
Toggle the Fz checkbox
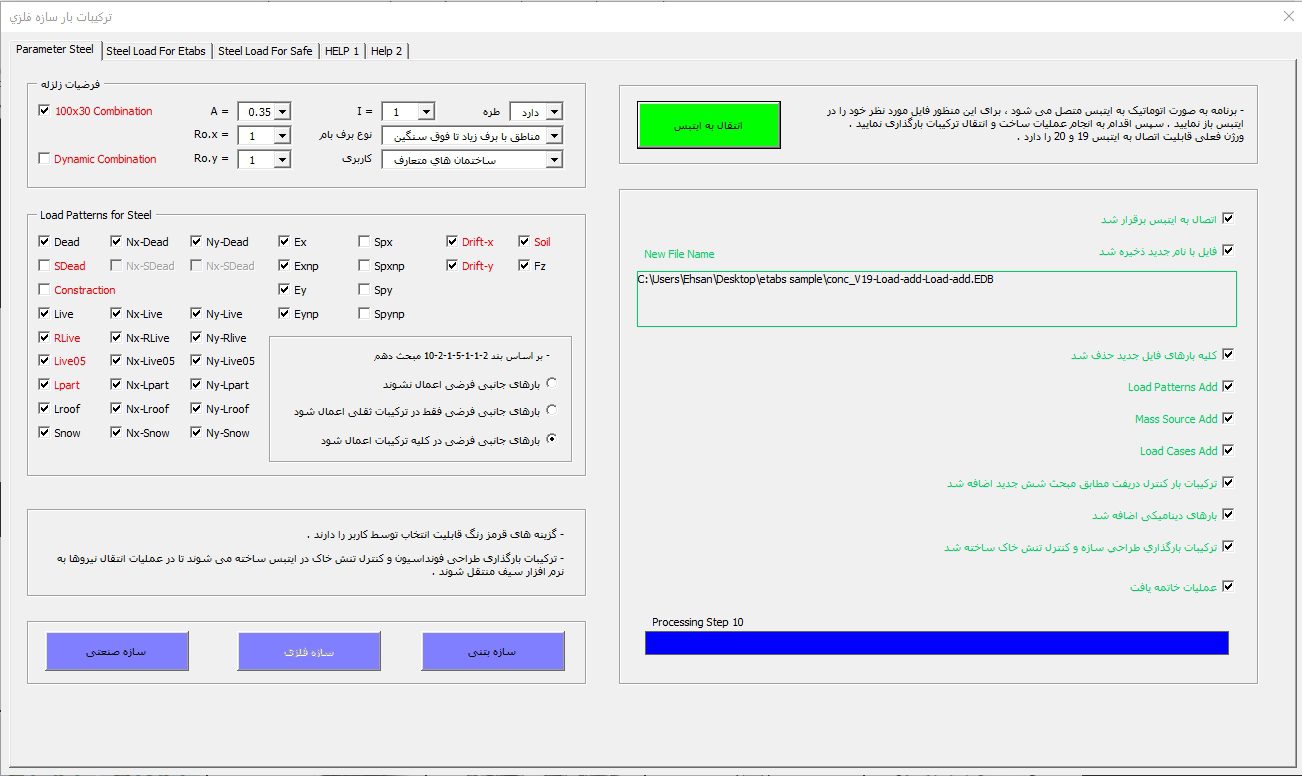tap(525, 266)
